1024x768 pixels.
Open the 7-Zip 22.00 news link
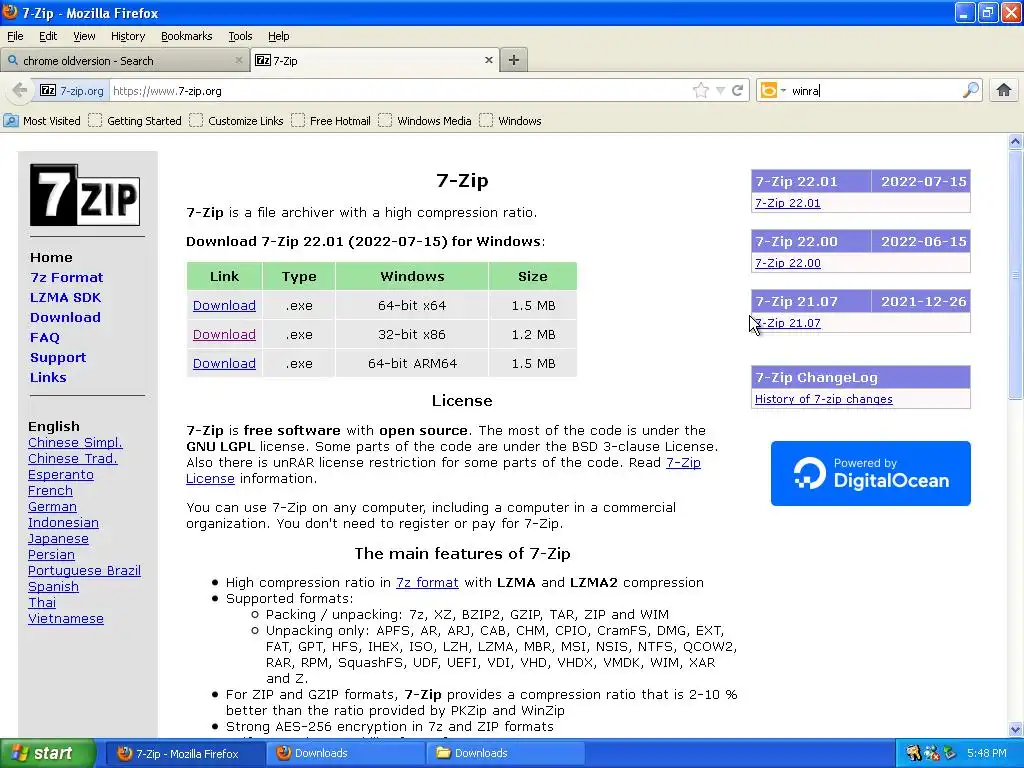[x=788, y=263]
